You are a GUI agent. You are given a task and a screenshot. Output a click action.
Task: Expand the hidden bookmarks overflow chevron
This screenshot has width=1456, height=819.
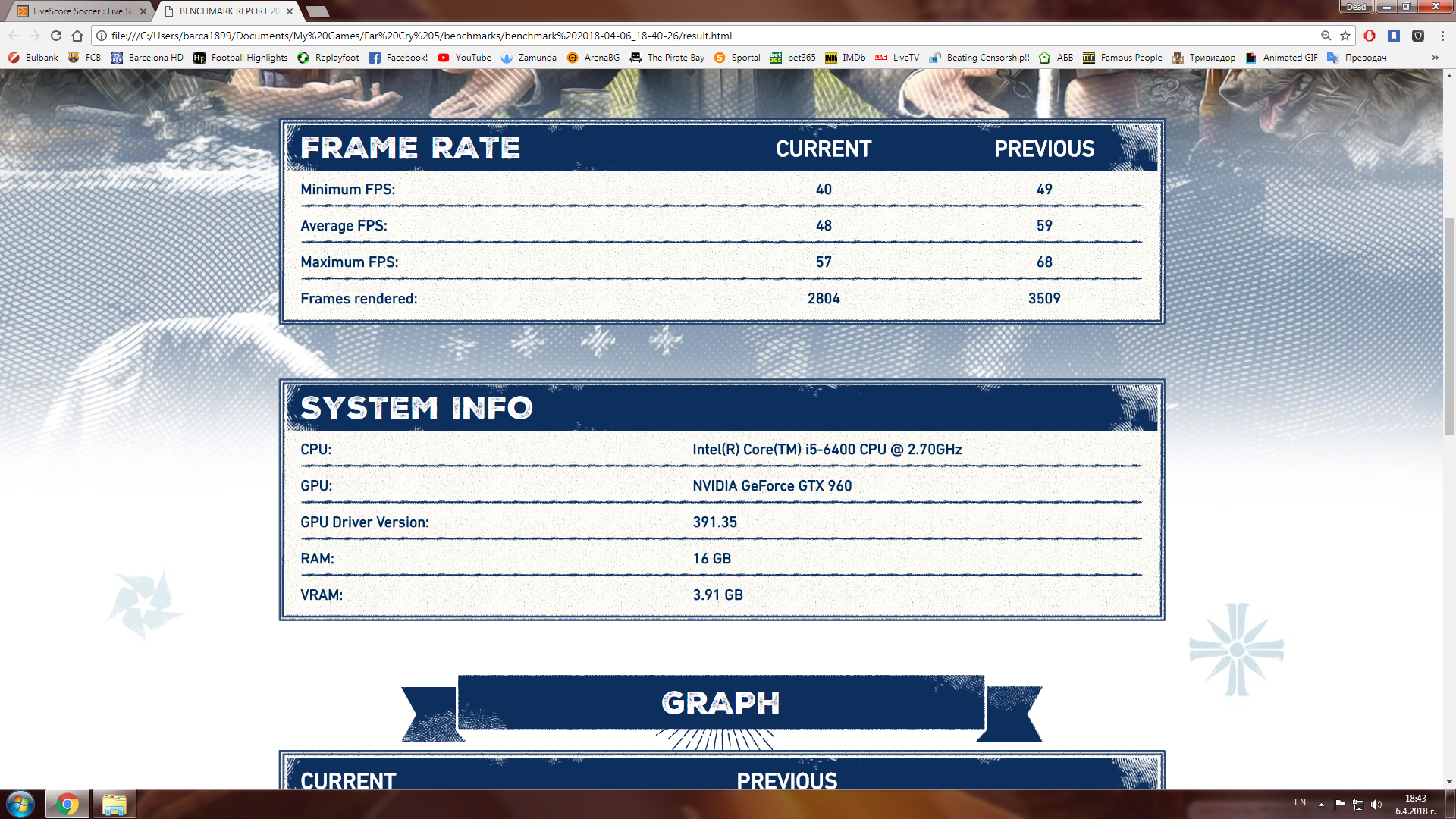point(1435,58)
